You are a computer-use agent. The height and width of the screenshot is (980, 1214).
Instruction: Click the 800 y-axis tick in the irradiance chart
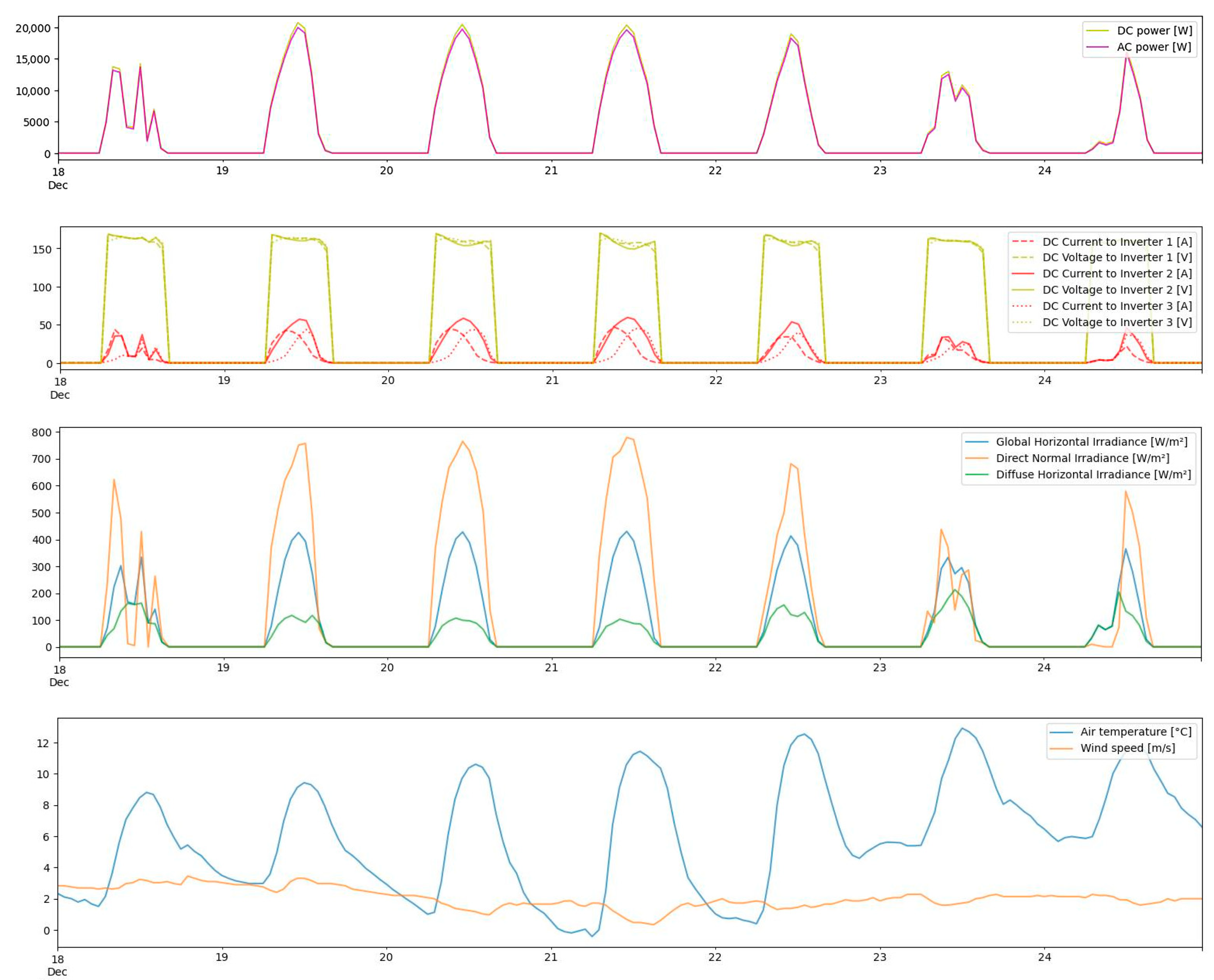[x=41, y=433]
